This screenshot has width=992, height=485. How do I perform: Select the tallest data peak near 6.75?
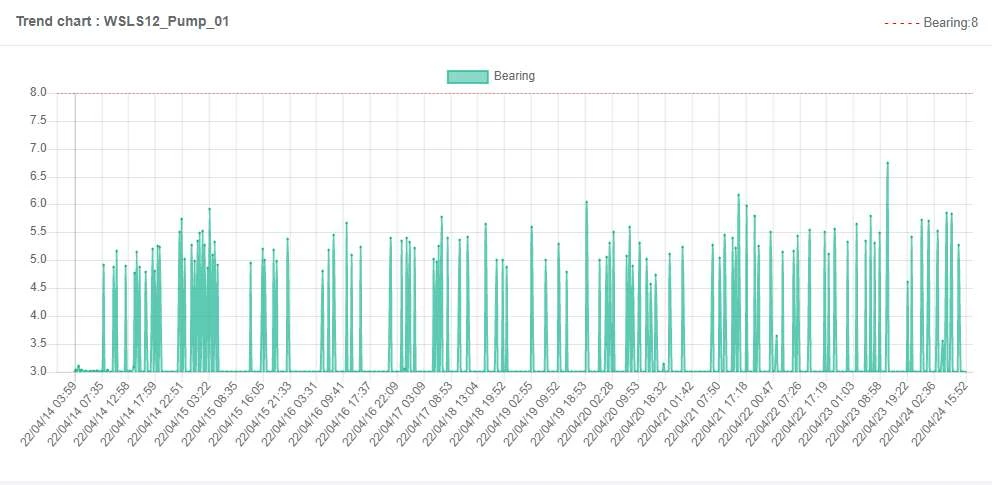pyautogui.click(x=888, y=163)
